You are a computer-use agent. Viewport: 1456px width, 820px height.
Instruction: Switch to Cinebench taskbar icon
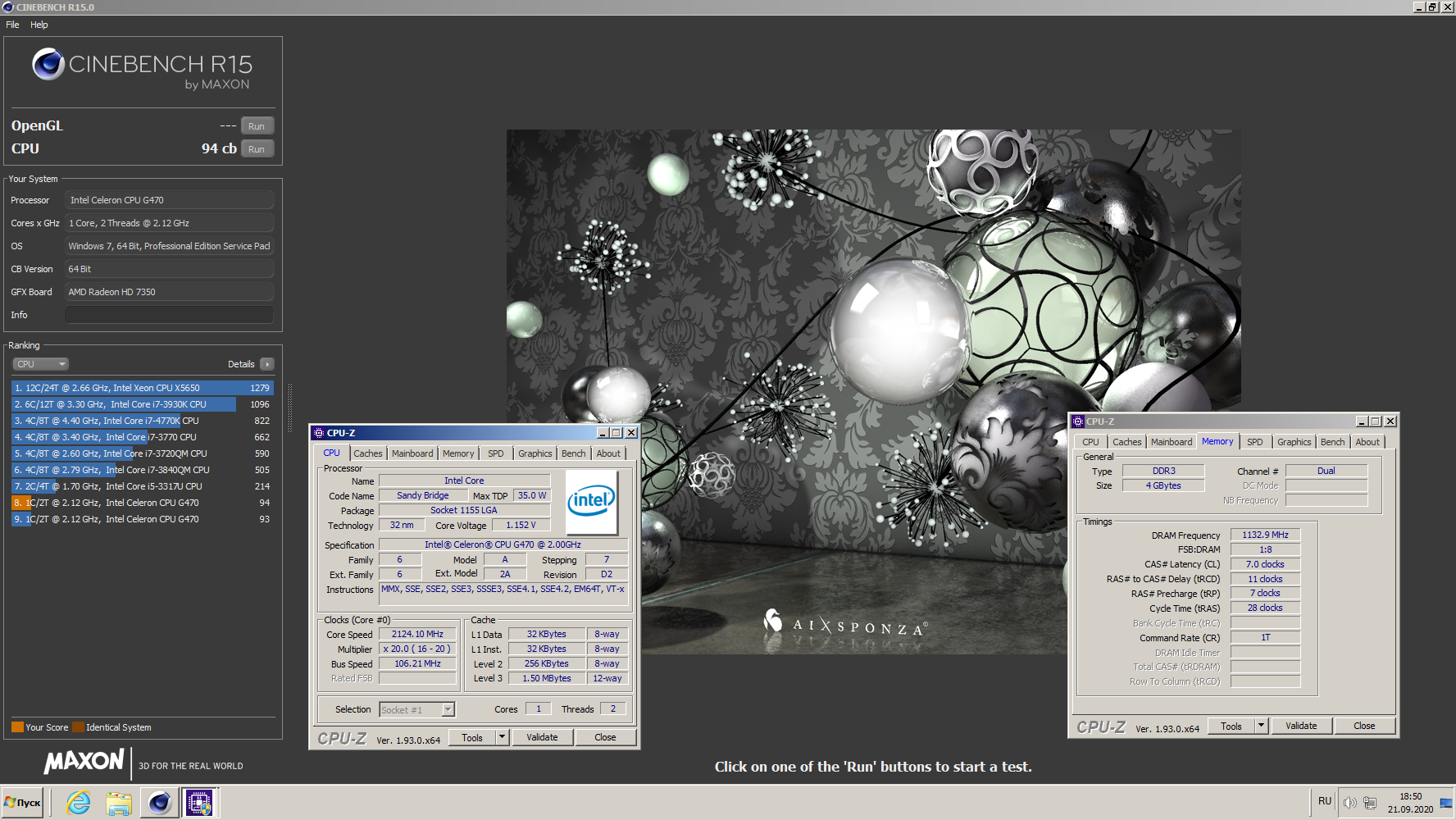click(x=159, y=803)
